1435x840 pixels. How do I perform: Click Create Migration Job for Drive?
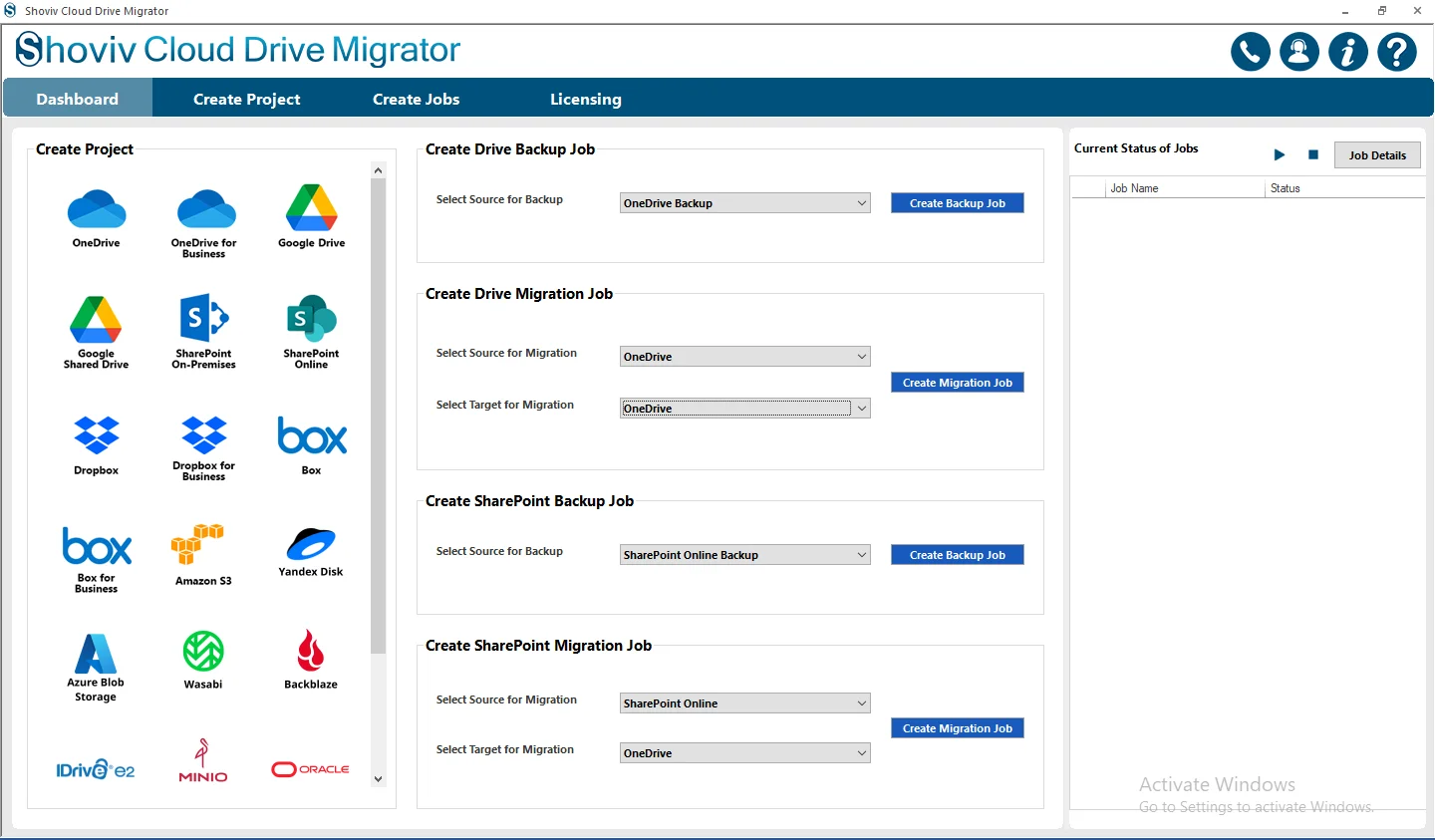(x=958, y=383)
